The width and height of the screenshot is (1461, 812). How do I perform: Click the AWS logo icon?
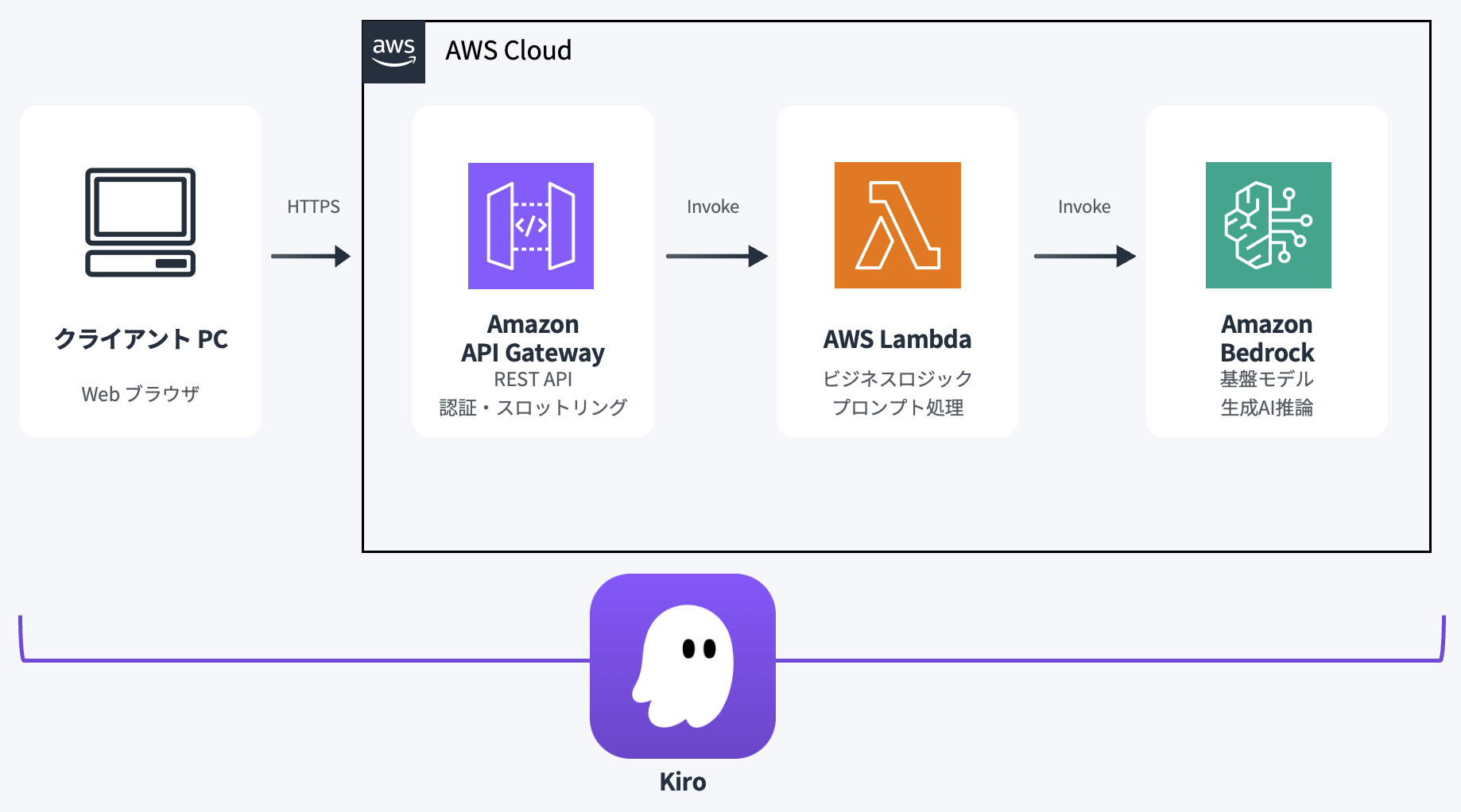pos(394,52)
